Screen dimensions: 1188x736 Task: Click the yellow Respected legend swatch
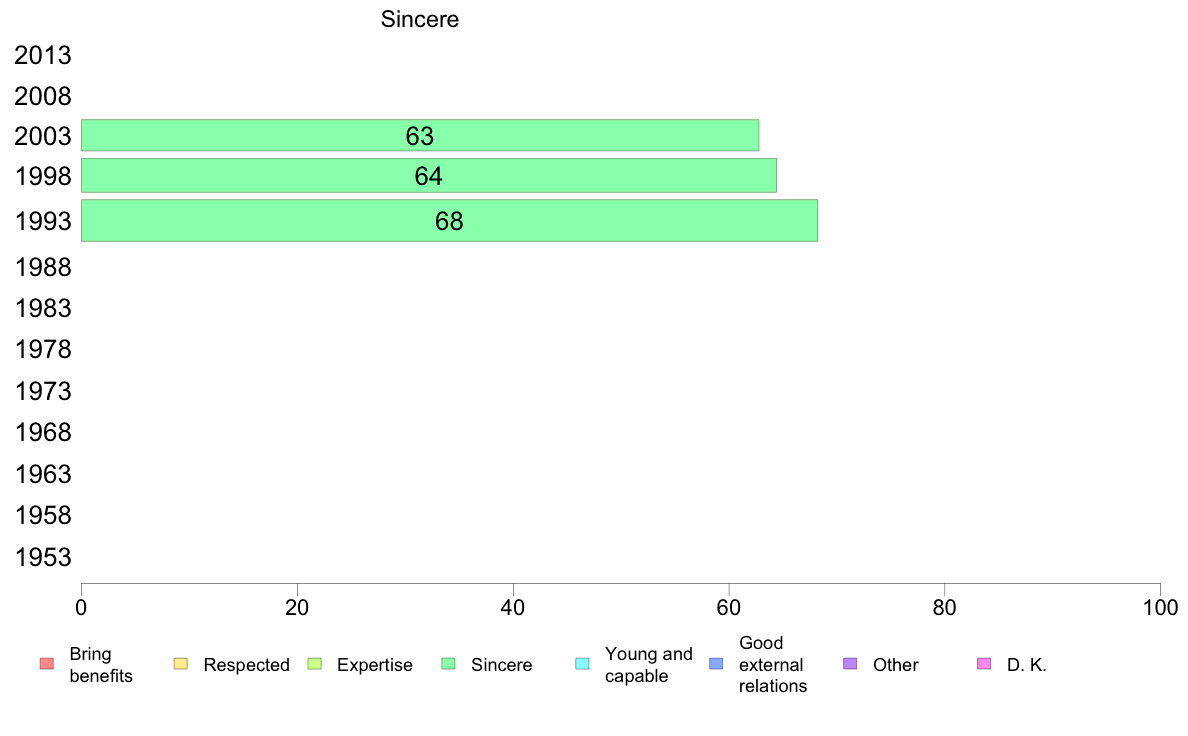180,664
